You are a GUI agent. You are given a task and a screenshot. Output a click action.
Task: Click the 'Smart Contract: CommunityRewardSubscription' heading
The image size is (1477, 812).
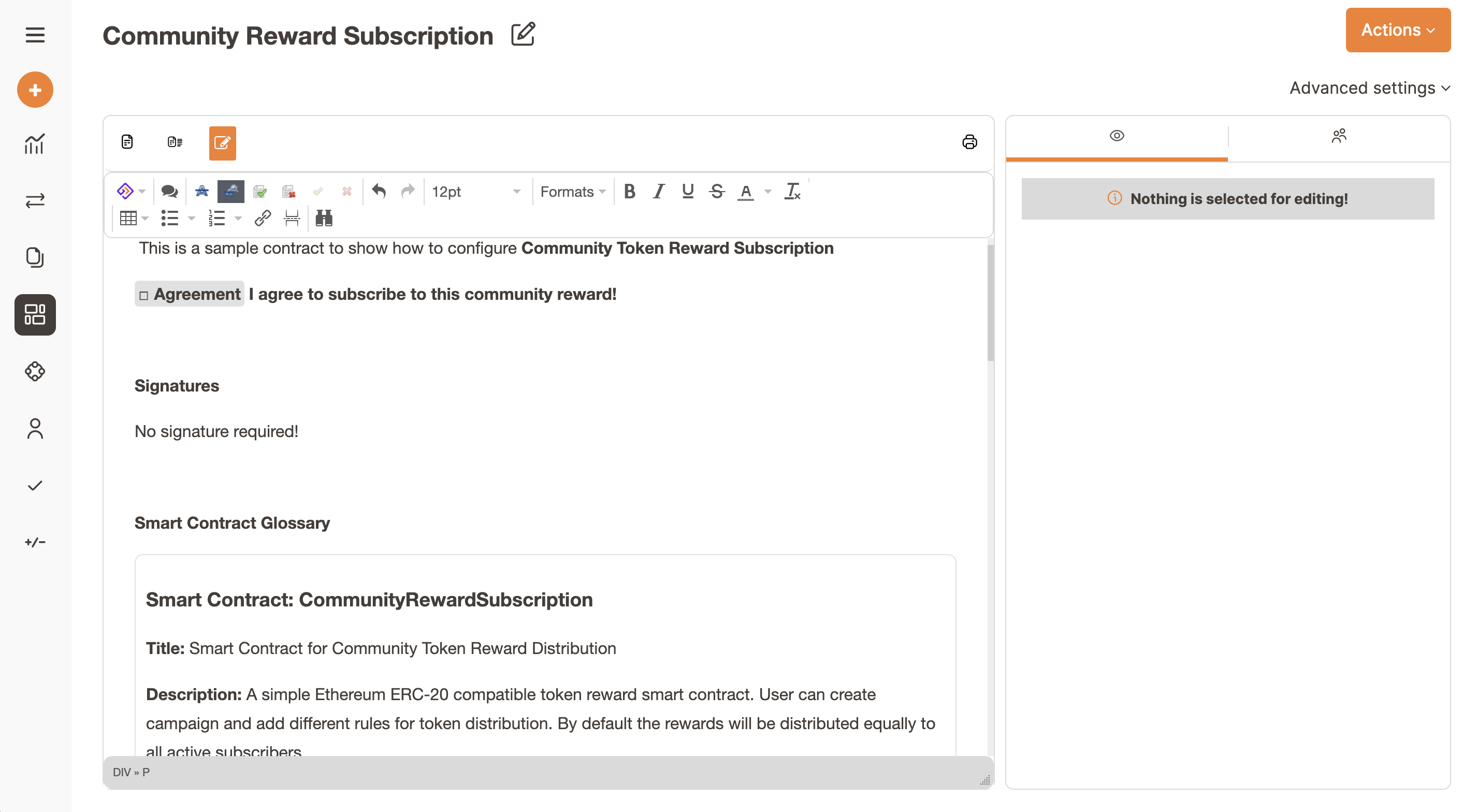369,599
